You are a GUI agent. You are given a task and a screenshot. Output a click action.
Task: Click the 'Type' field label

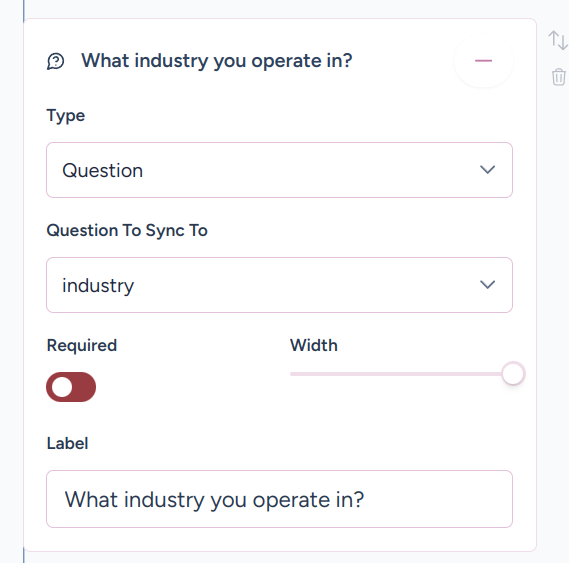66,116
